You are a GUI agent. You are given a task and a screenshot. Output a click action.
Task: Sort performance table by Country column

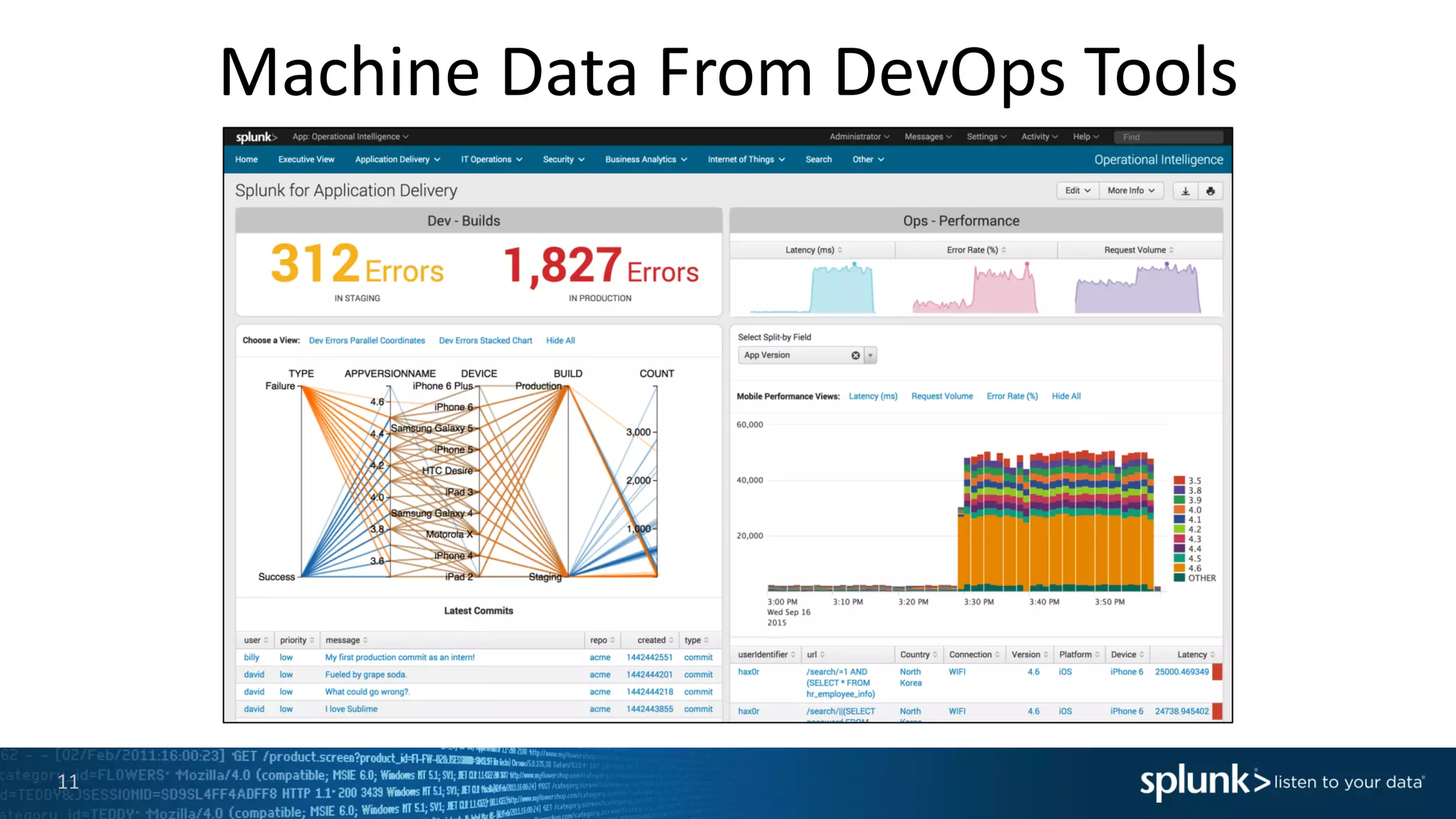(x=919, y=655)
